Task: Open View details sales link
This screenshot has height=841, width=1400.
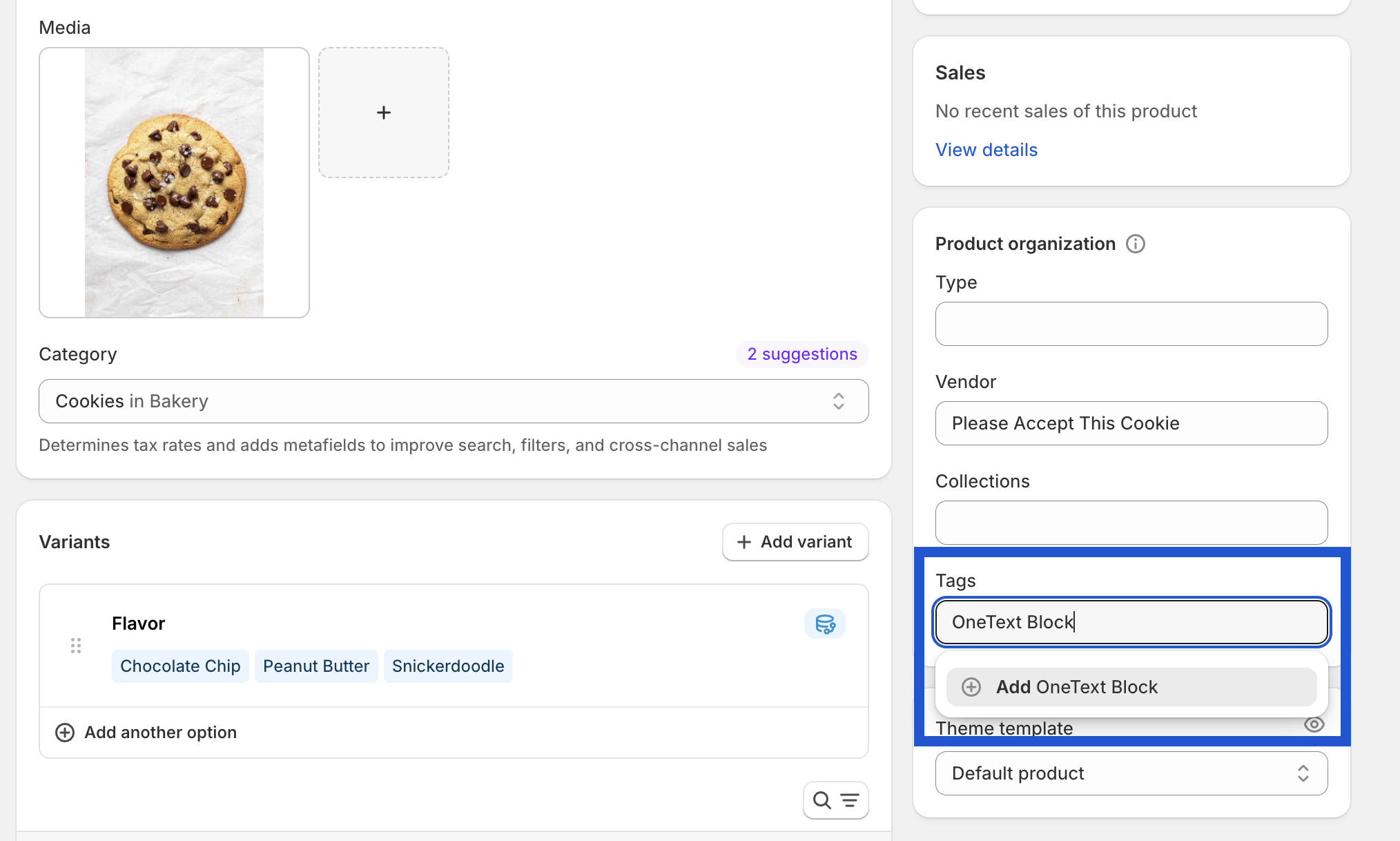Action: pos(986,150)
